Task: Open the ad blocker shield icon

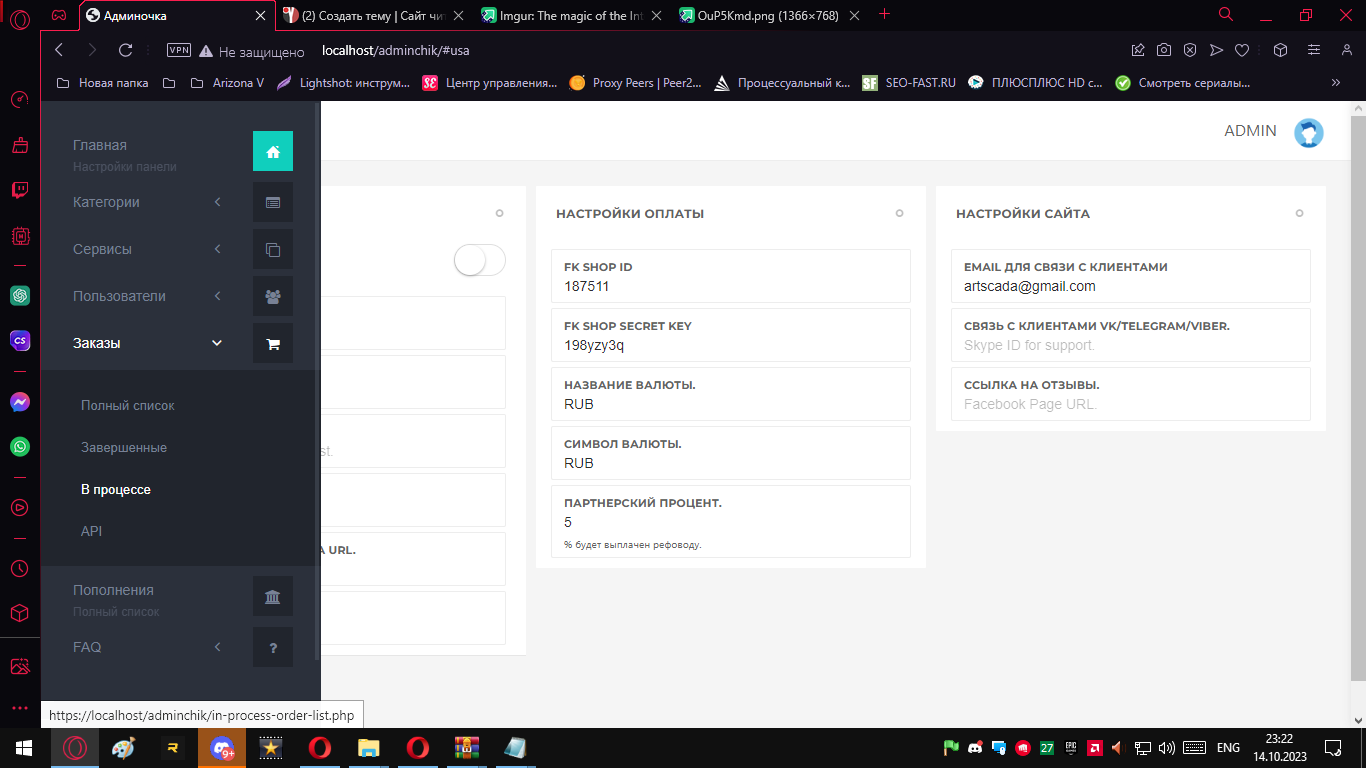Action: point(1190,50)
